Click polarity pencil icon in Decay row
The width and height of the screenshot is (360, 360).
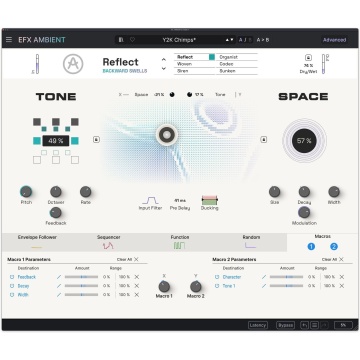click(59, 286)
